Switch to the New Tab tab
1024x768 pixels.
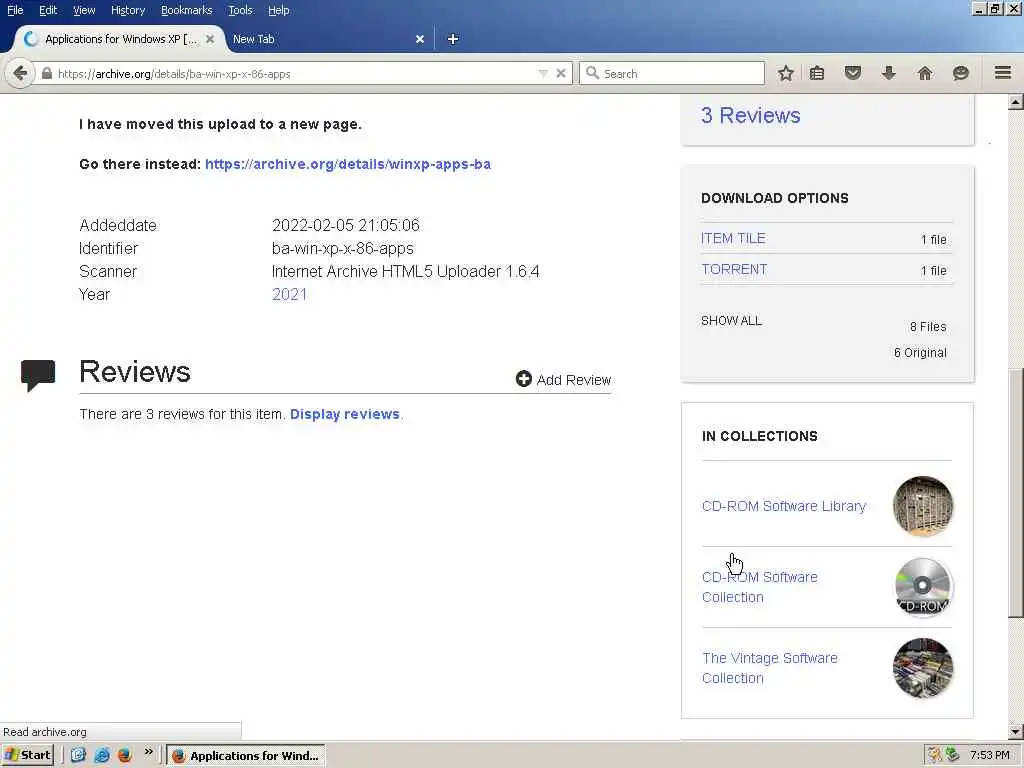(x=327, y=39)
